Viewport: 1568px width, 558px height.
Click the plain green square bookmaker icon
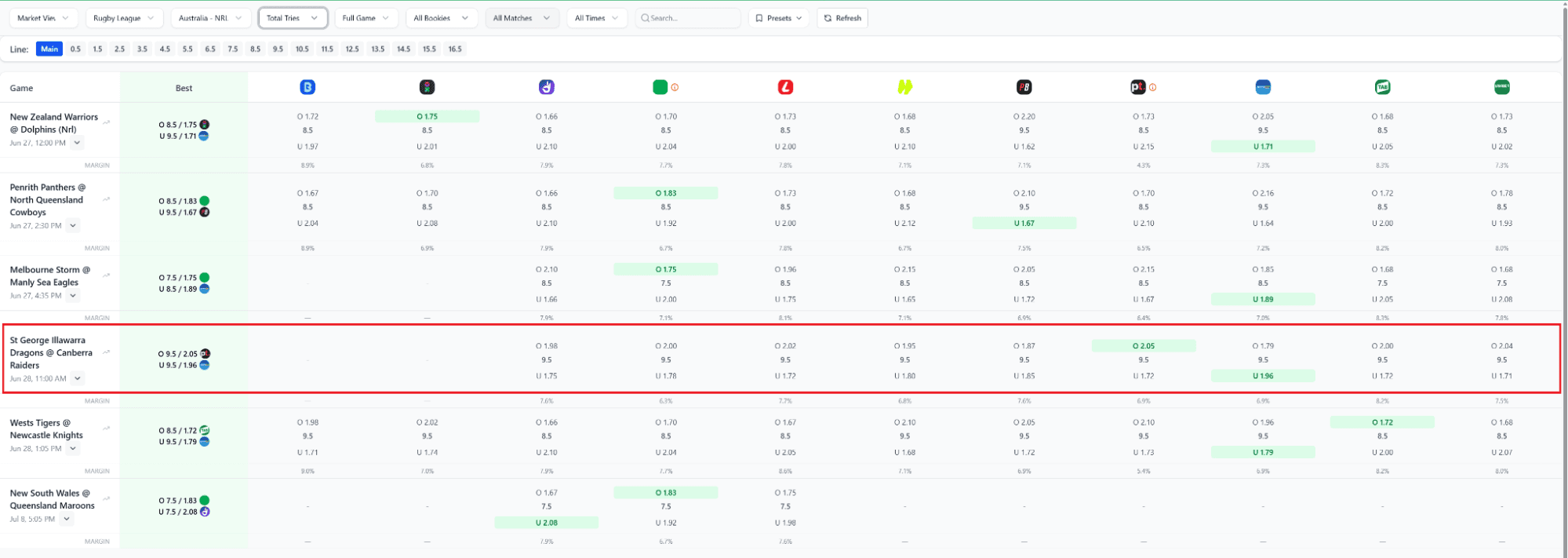click(660, 87)
